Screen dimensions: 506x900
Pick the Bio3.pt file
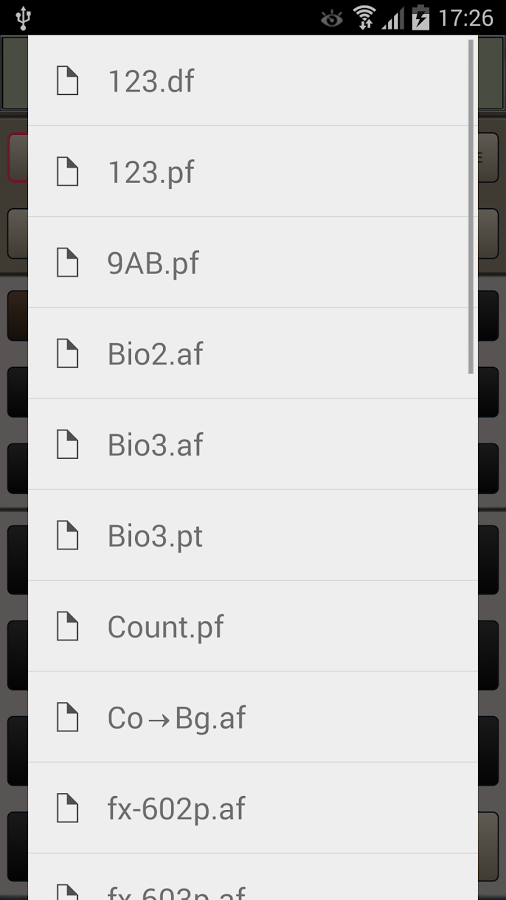(253, 536)
